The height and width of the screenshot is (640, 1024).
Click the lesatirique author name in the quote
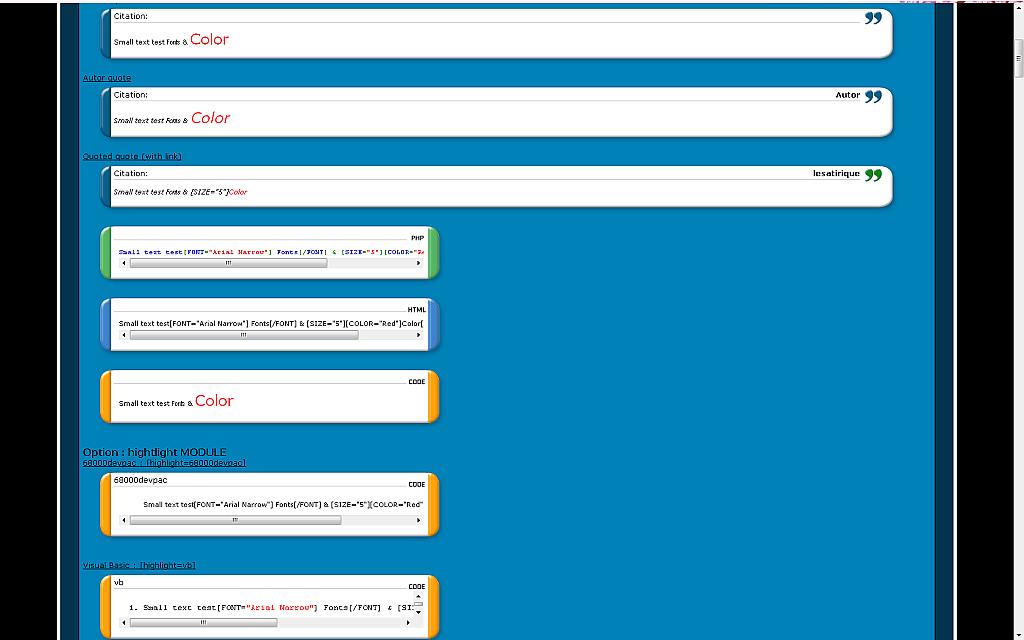tap(836, 173)
